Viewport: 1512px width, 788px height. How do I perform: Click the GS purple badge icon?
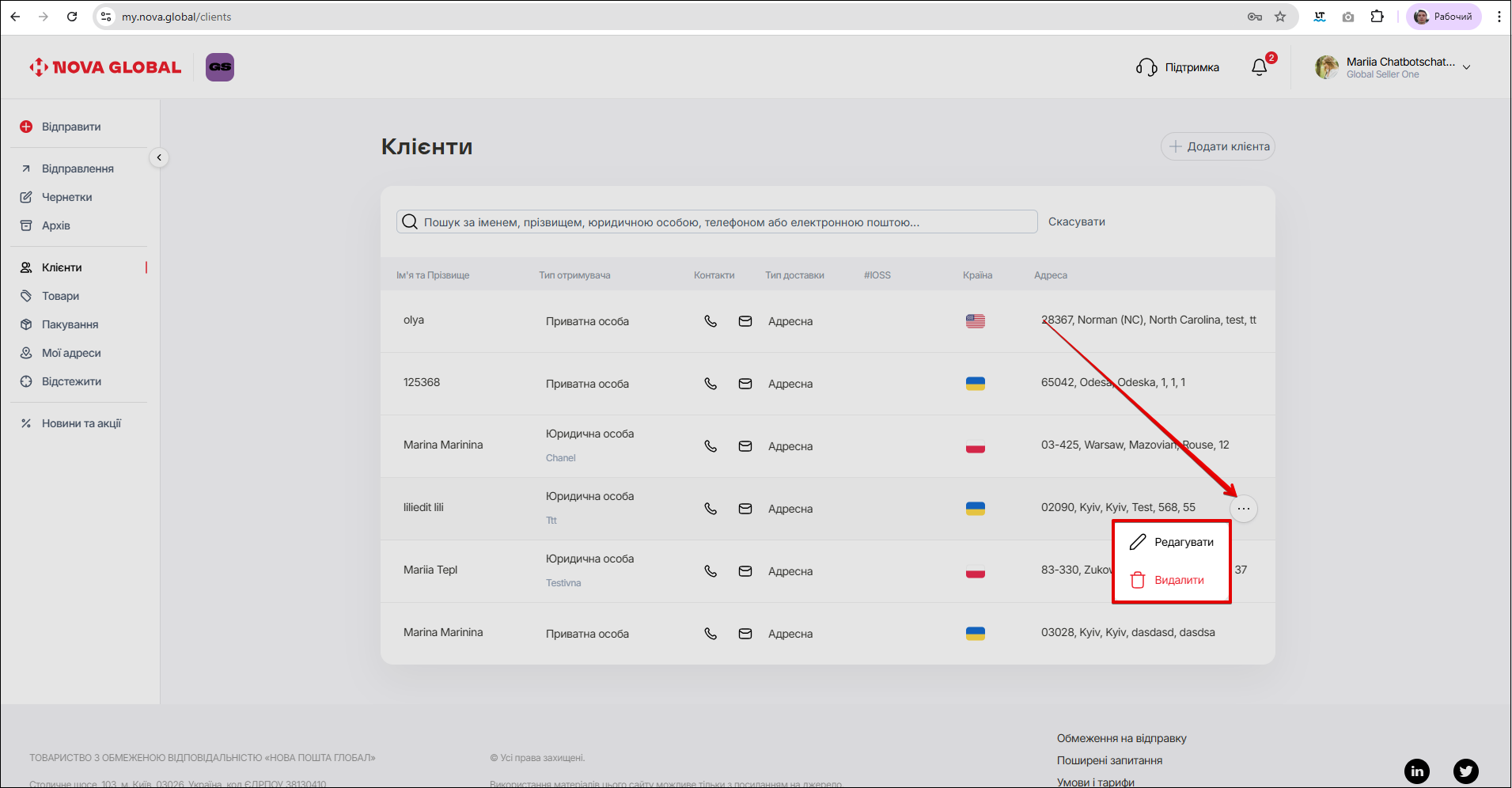[x=220, y=67]
